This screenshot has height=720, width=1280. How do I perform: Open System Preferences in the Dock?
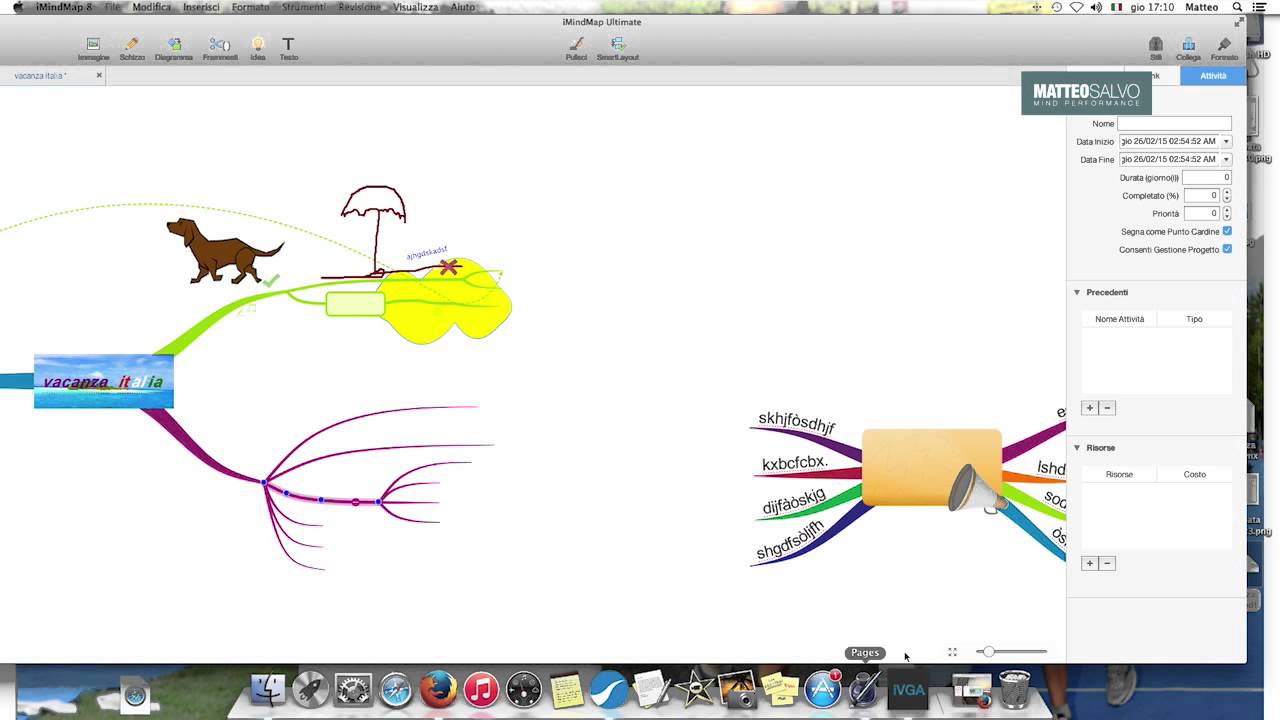pos(353,690)
